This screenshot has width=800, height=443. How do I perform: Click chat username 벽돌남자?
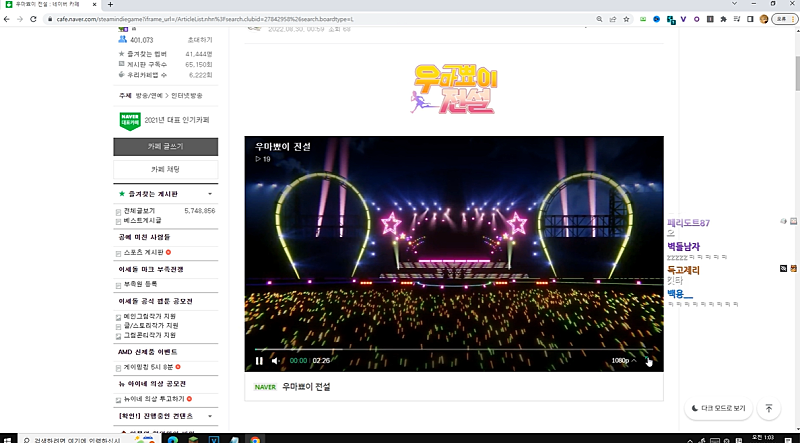pos(683,247)
